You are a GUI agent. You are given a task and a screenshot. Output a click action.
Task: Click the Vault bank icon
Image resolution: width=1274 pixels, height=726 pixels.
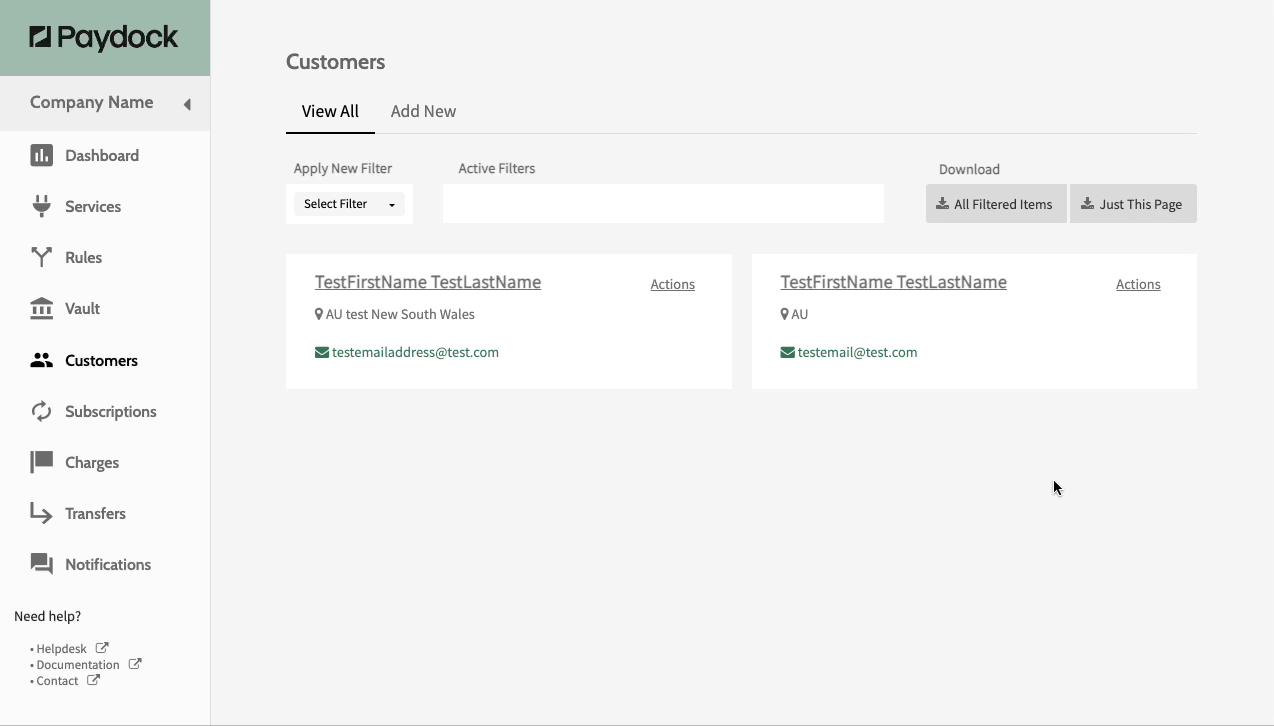tap(41, 308)
